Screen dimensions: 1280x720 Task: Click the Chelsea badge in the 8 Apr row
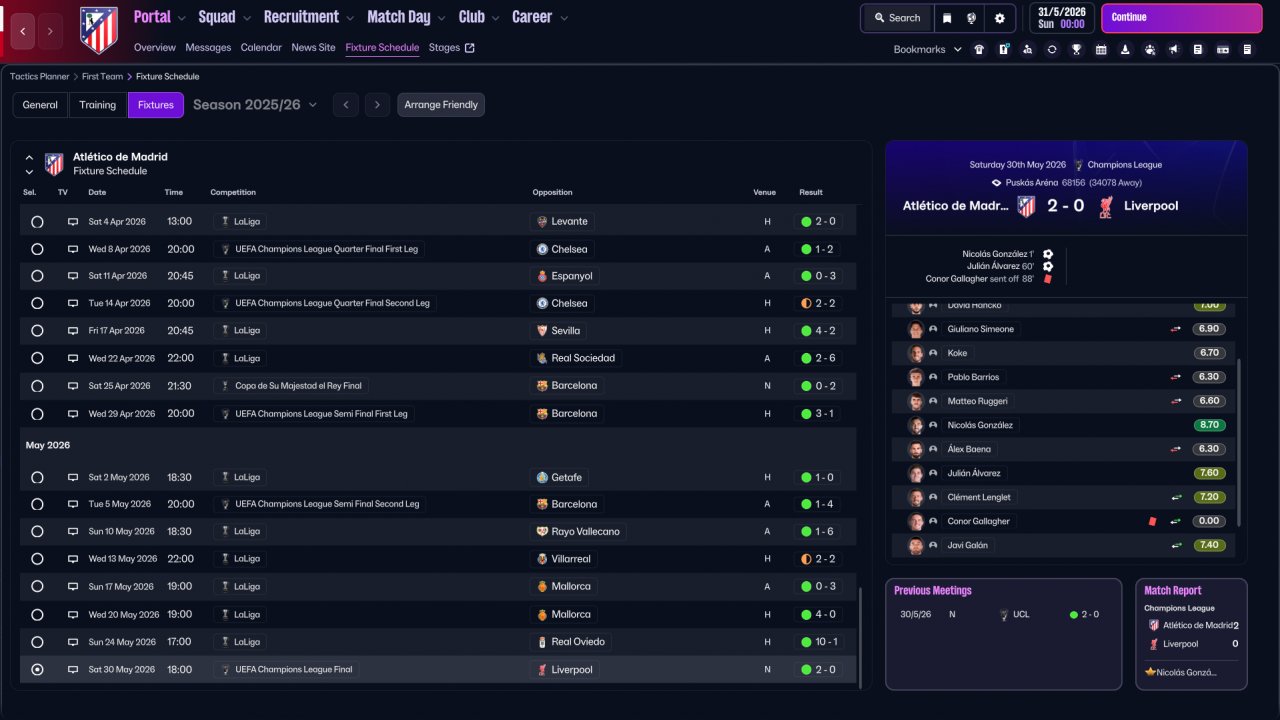click(542, 249)
